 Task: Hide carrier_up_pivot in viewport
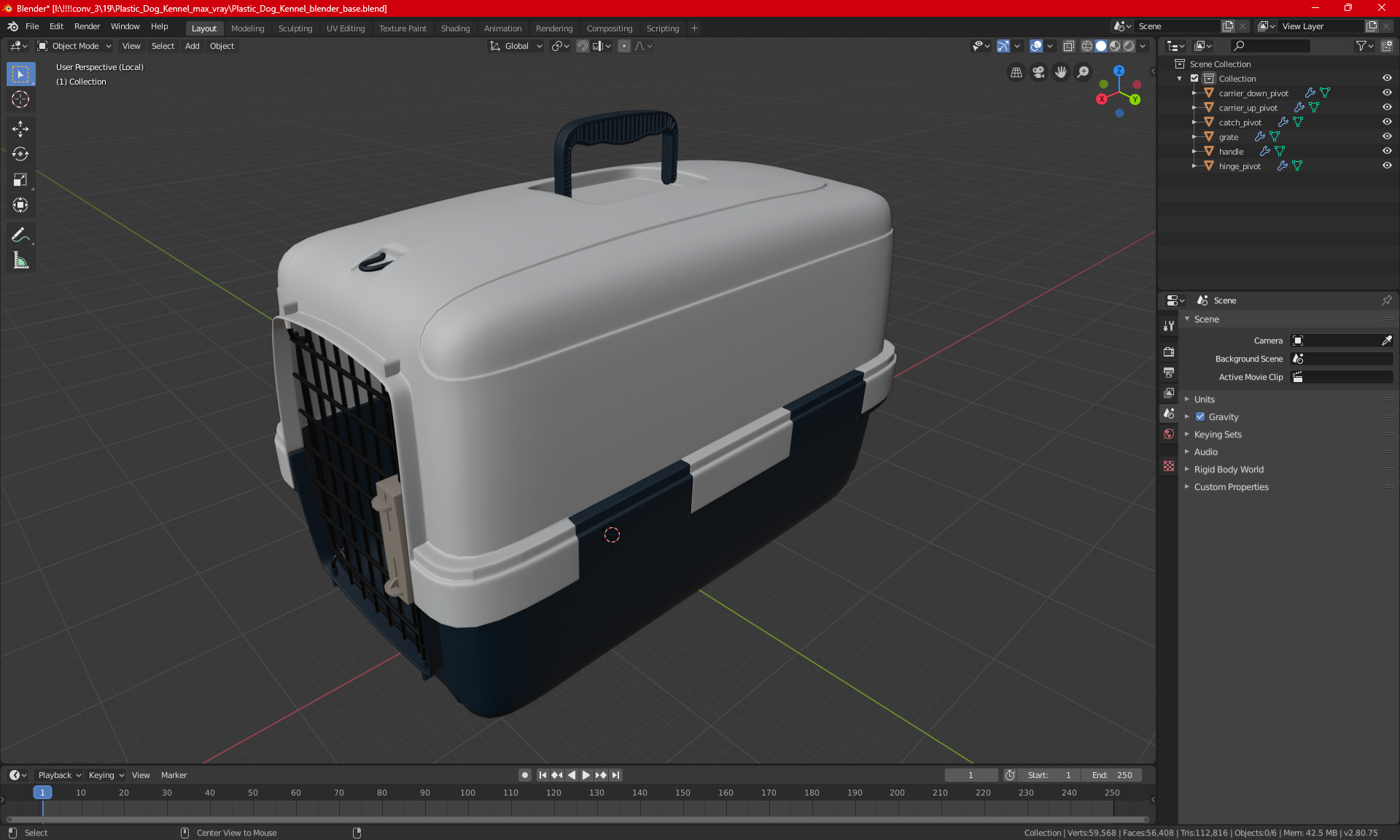[x=1387, y=107]
